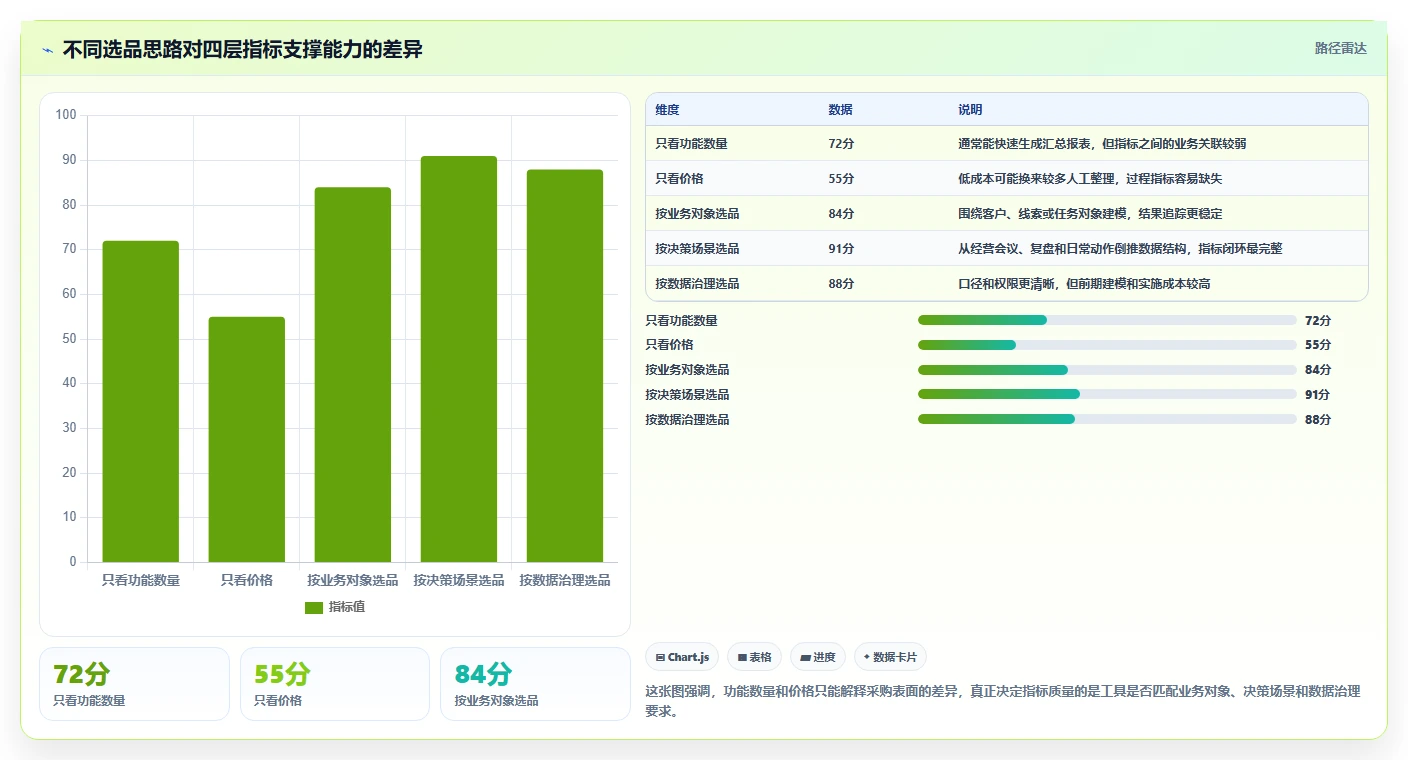Select the Chart.js tag chip
The width and height of the screenshot is (1408, 760).
682,657
